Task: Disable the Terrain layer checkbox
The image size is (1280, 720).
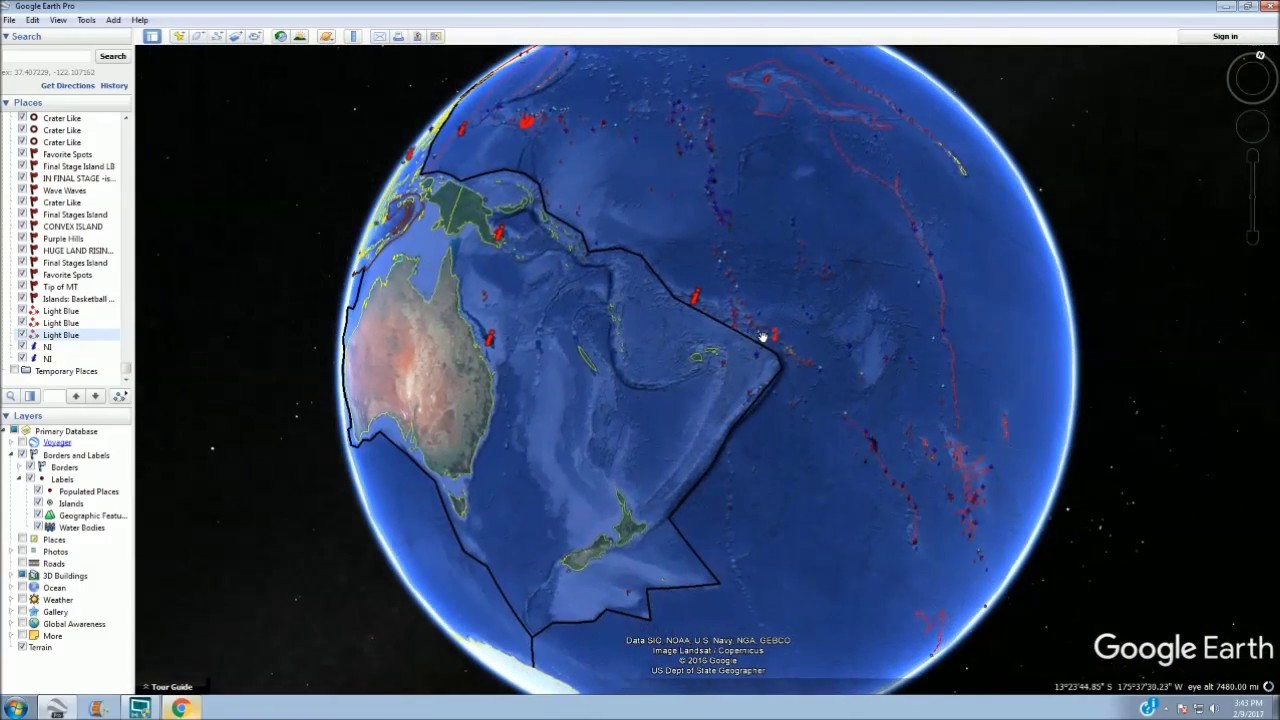Action: click(x=22, y=647)
